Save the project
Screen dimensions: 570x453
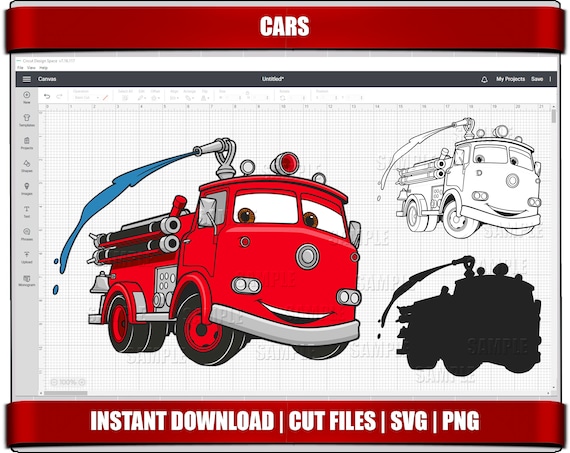[x=537, y=79]
